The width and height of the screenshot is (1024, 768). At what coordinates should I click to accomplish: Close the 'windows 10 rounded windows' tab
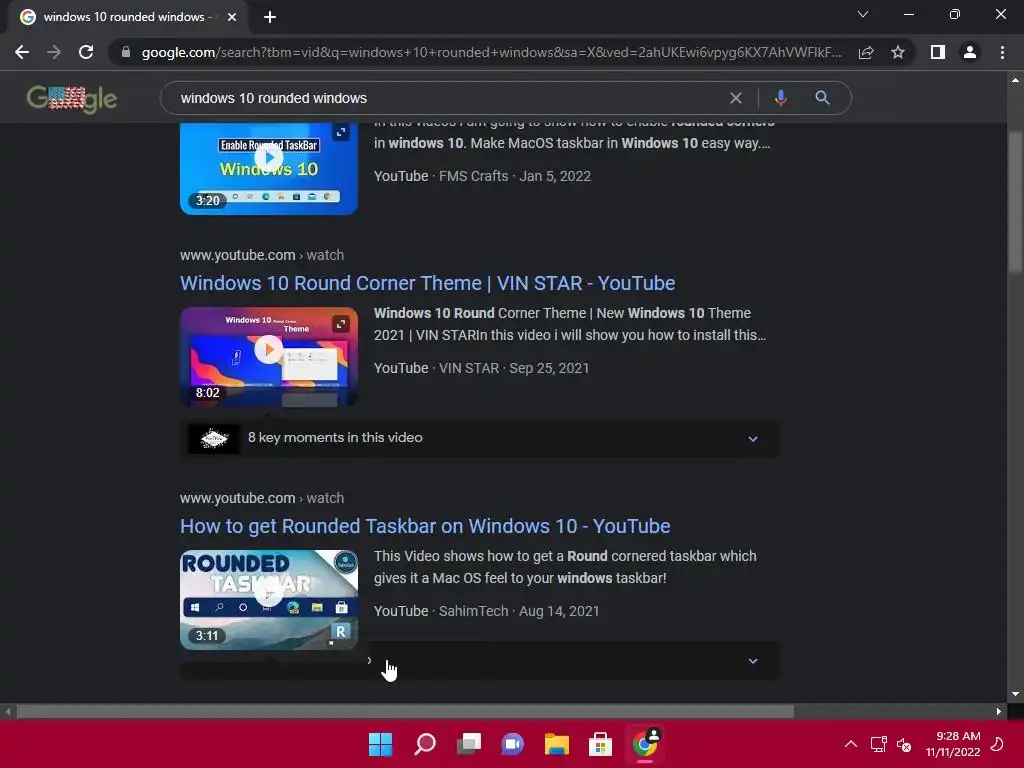click(232, 17)
